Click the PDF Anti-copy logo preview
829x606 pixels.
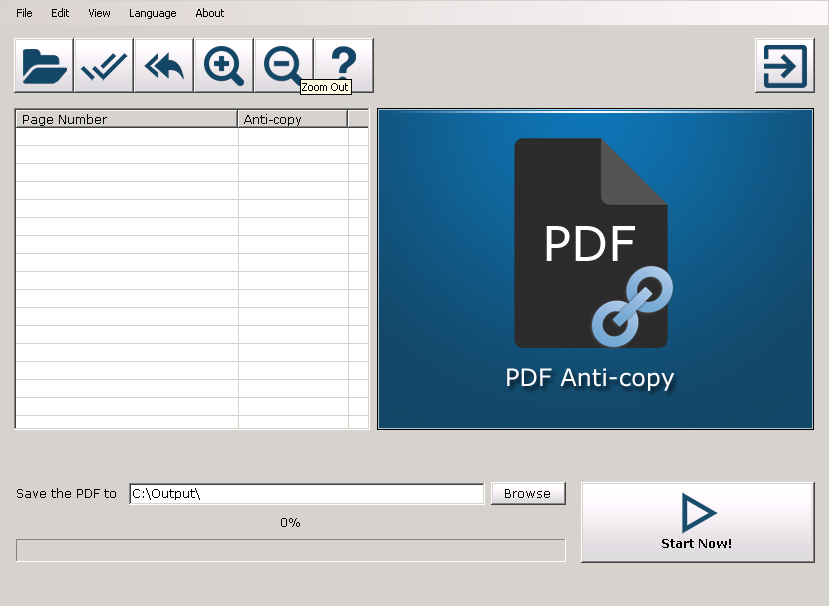pos(594,268)
